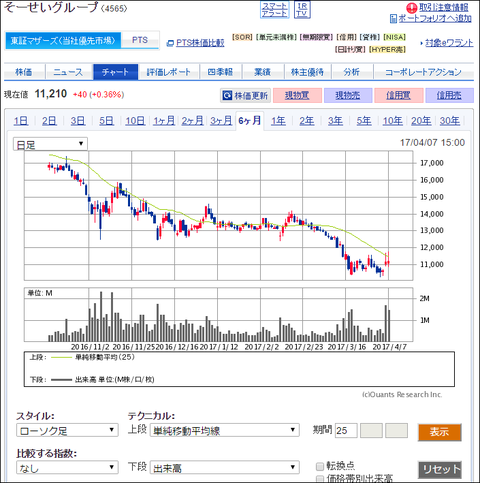Open the 上段 単純移動平均線 dropdown
Screen dimensions: 480x483
point(225,431)
